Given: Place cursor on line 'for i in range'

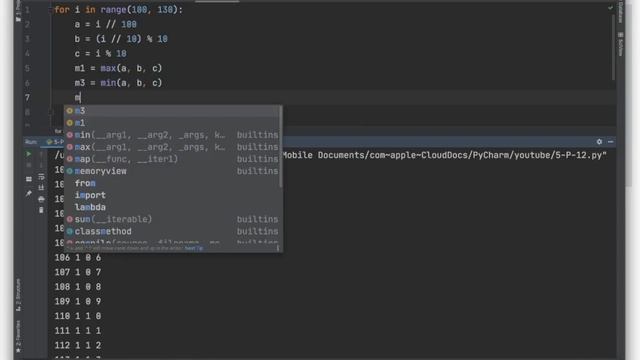Looking at the screenshot, I should (118, 9).
